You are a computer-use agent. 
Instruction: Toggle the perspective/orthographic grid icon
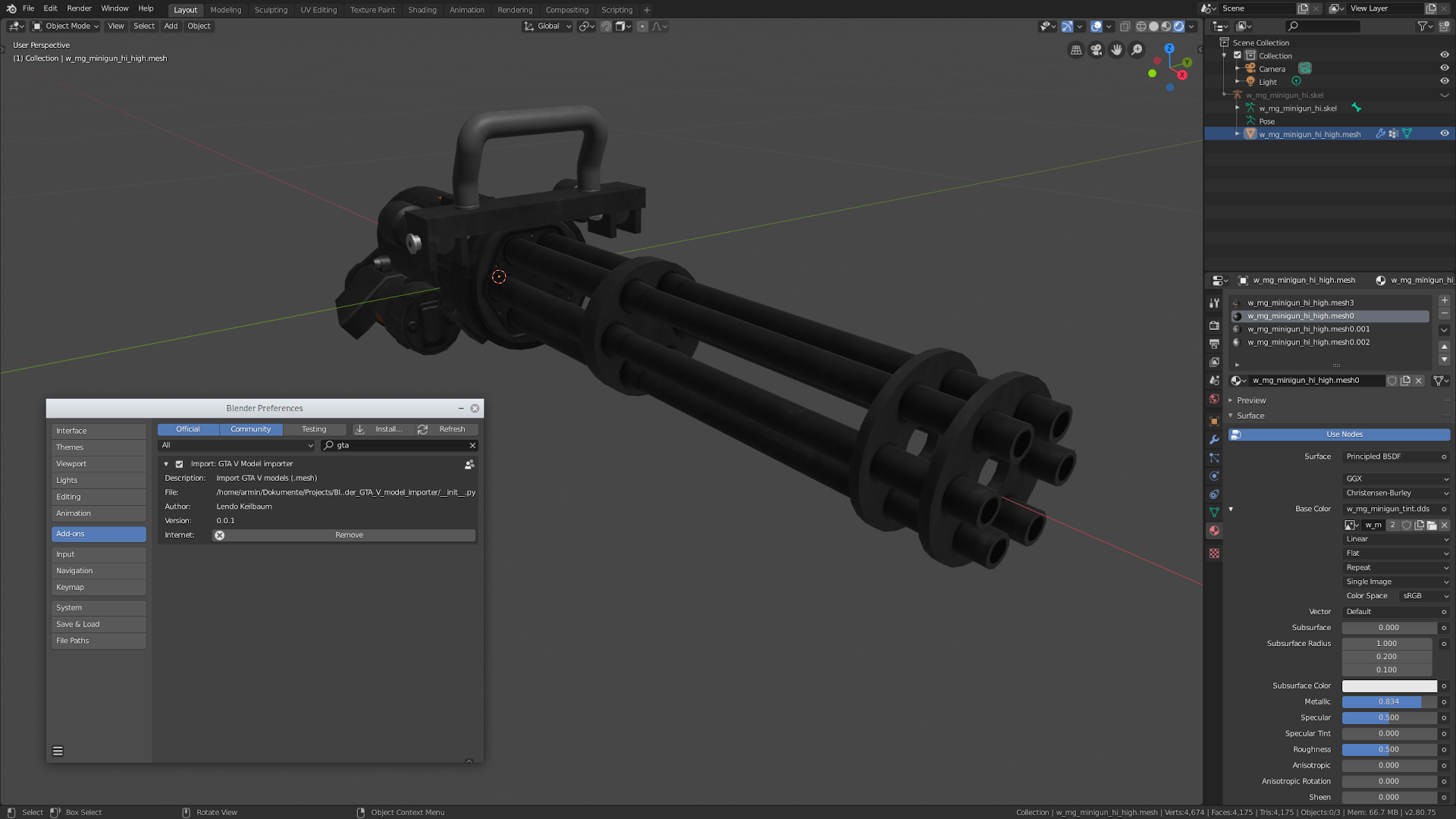(x=1075, y=50)
